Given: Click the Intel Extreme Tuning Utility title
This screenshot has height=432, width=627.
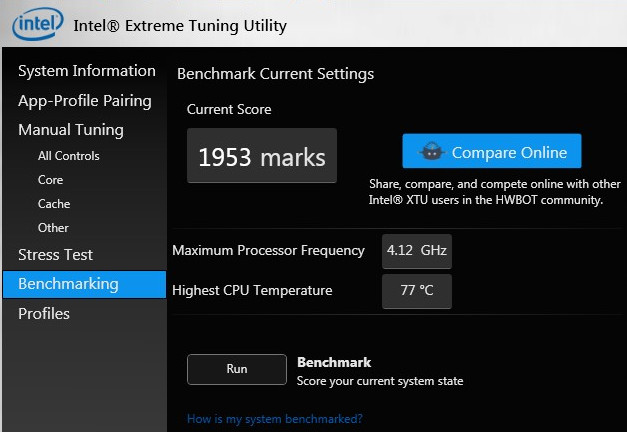Looking at the screenshot, I should [x=180, y=25].
